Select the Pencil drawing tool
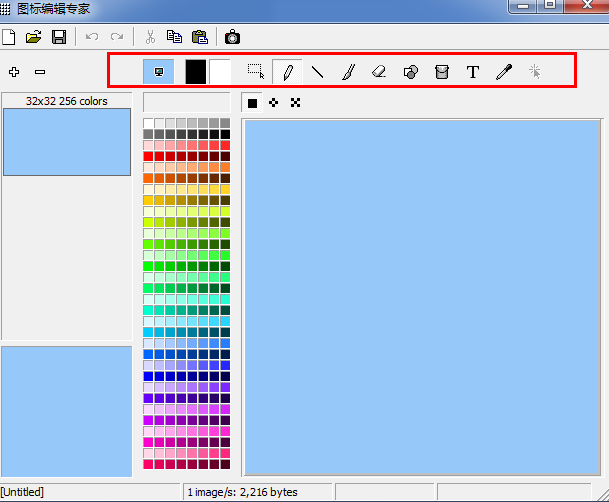 coord(287,72)
